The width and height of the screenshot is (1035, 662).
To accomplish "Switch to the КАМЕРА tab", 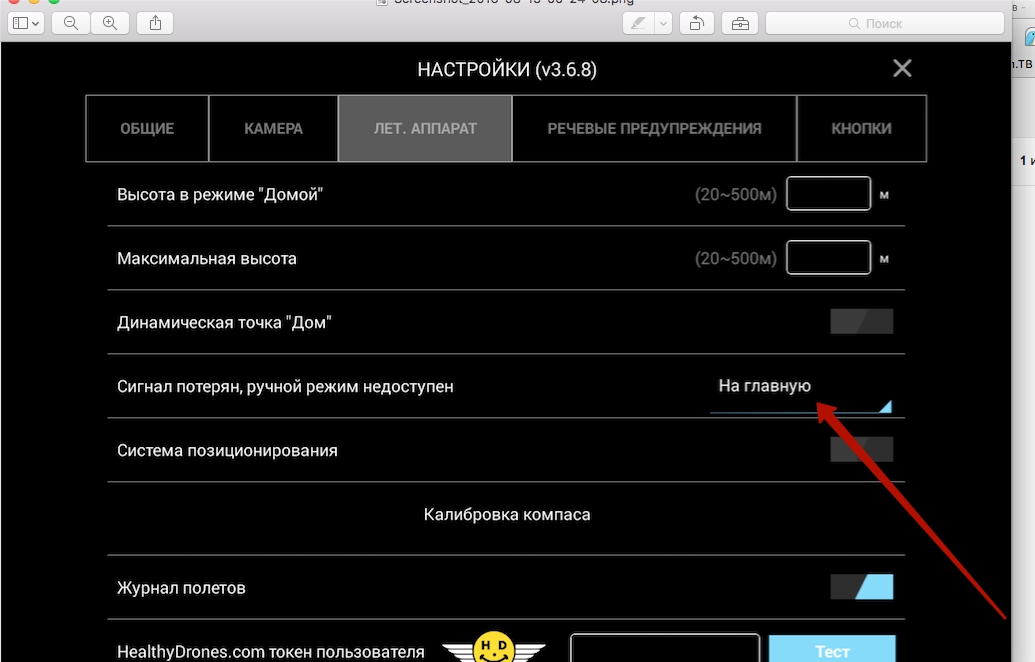I will (x=273, y=128).
